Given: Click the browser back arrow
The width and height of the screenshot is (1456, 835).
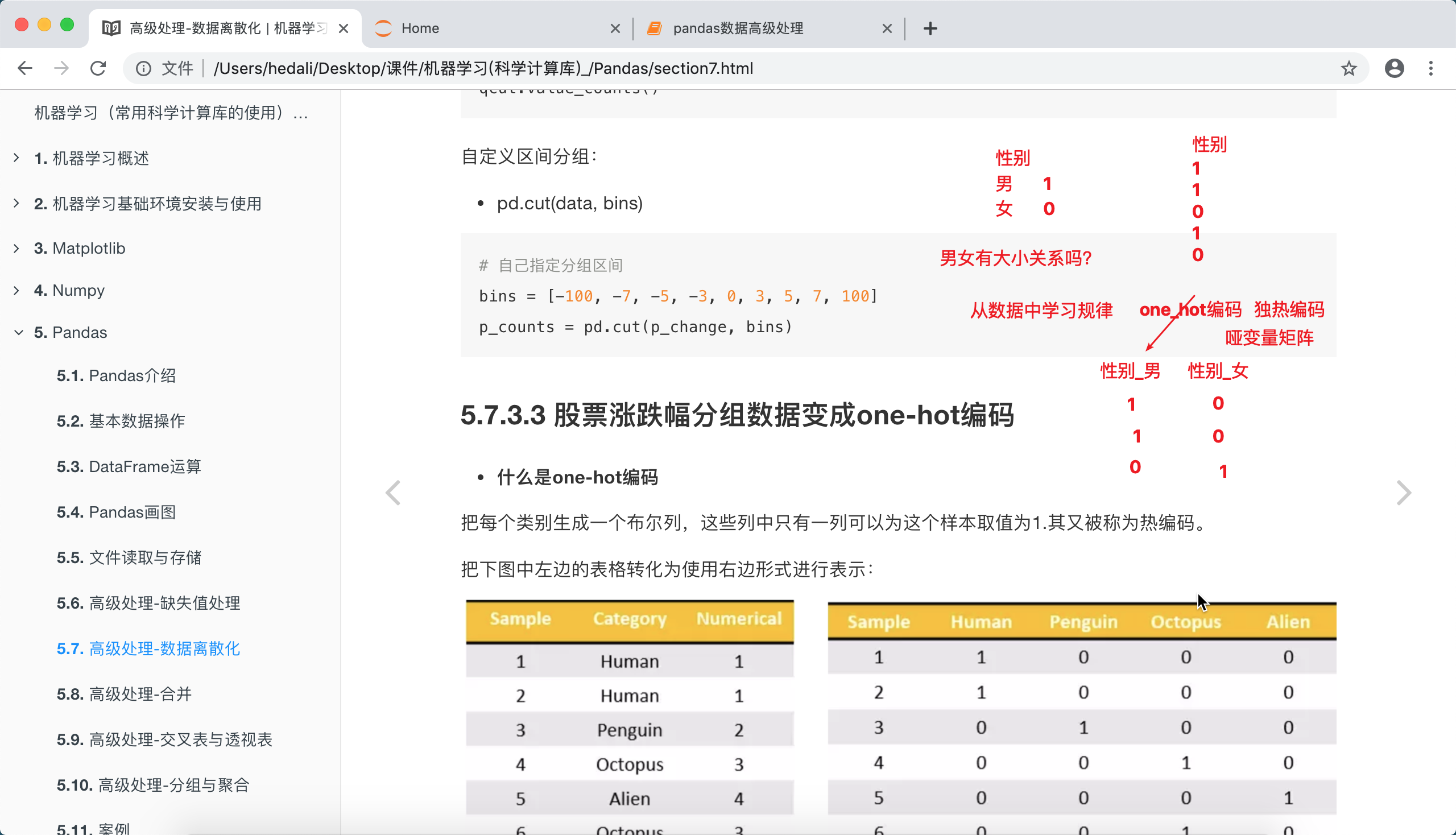Looking at the screenshot, I should tap(24, 68).
